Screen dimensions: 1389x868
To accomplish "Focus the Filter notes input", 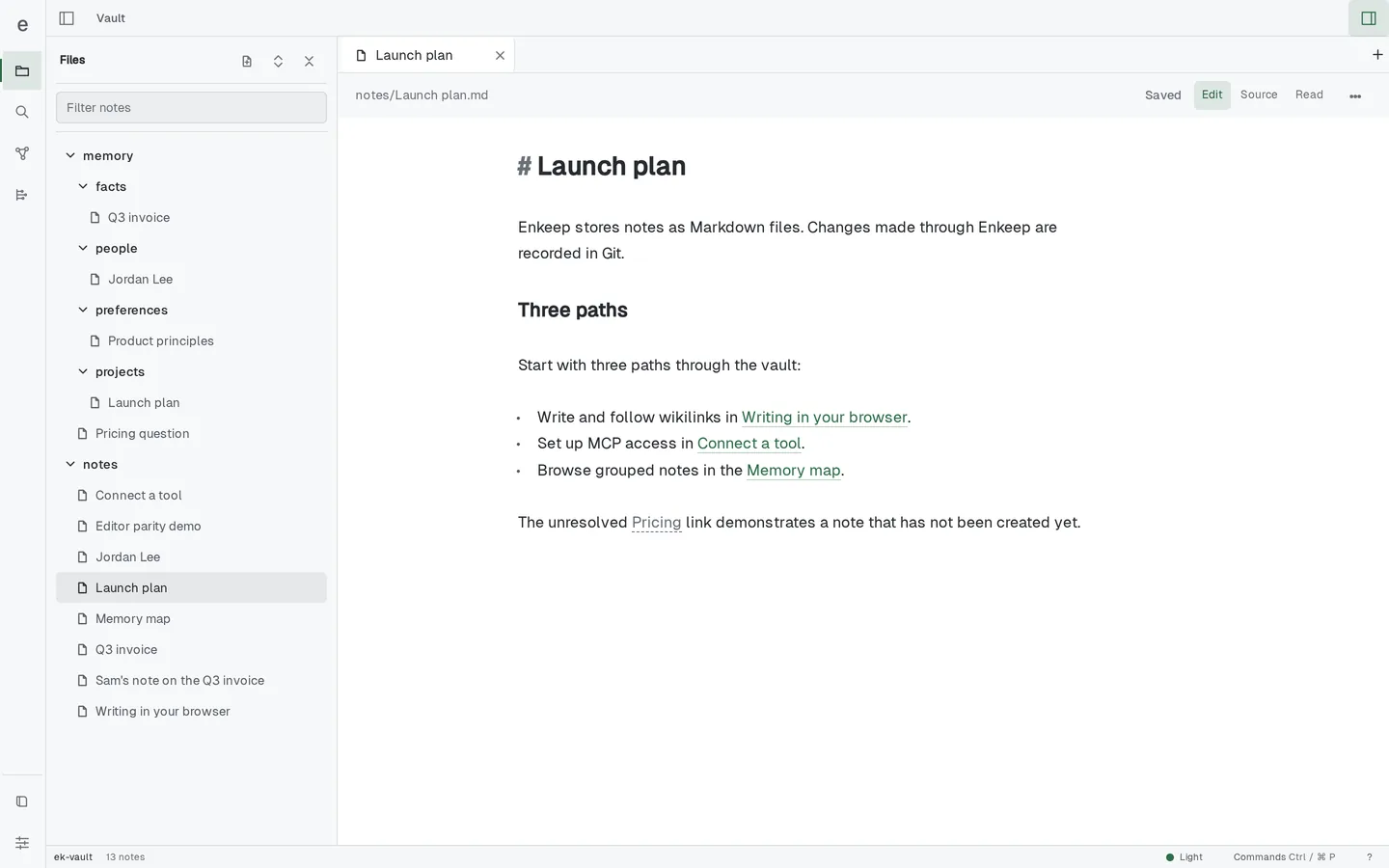I will tap(191, 108).
